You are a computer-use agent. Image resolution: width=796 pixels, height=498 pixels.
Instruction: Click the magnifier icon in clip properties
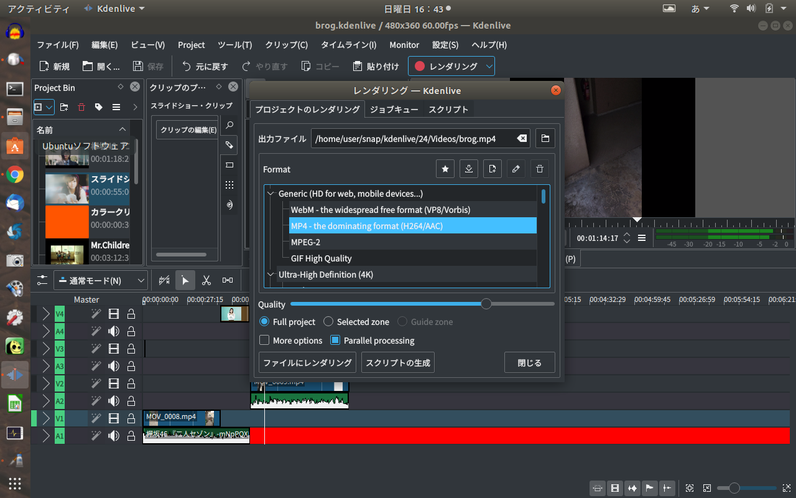point(229,125)
